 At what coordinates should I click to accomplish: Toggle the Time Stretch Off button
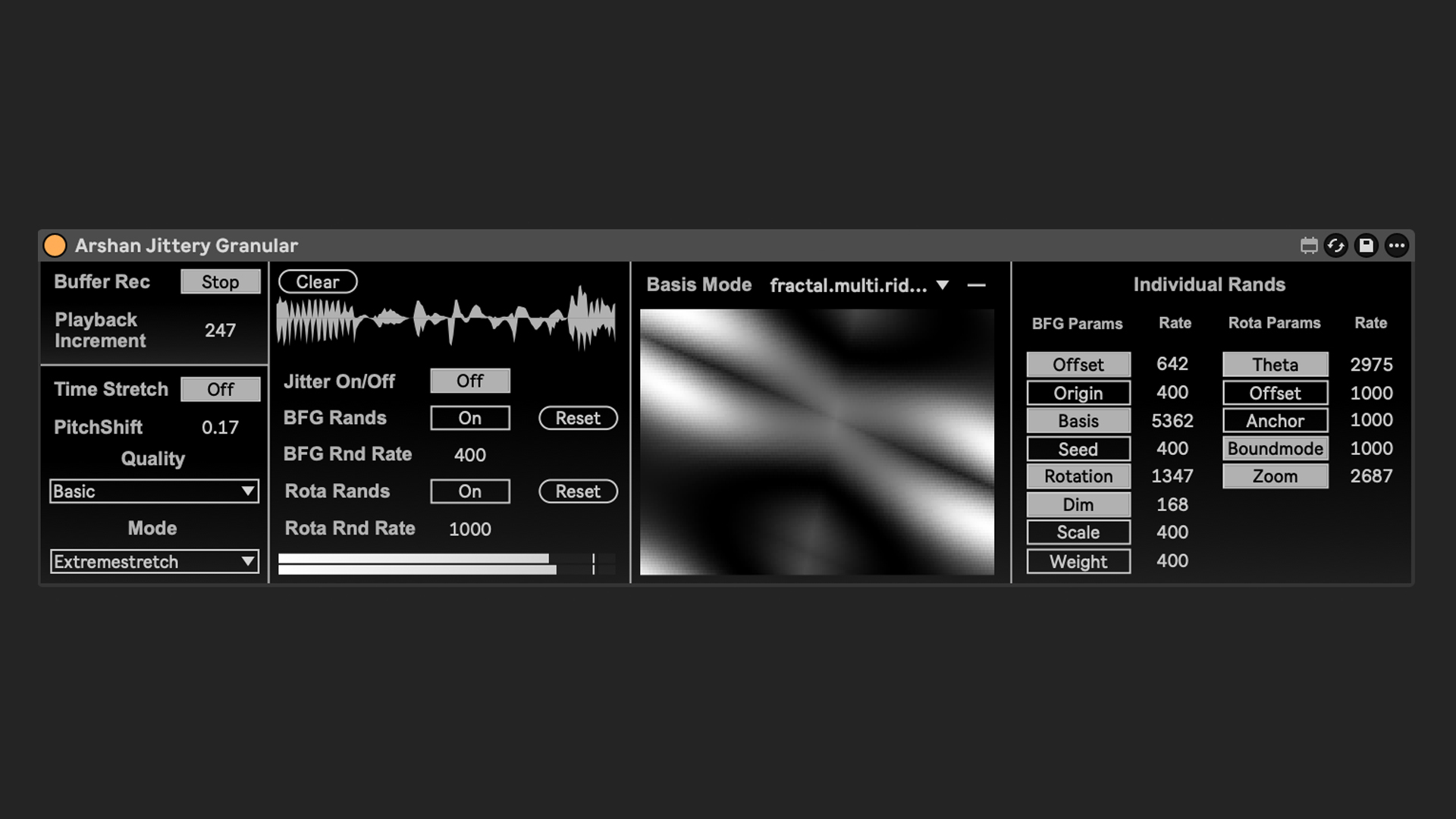(x=220, y=390)
